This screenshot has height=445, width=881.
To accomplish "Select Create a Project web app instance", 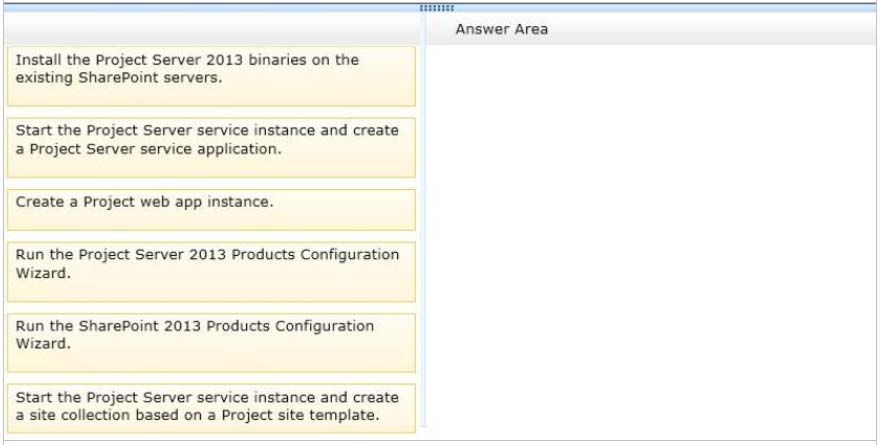I will pos(211,210).
